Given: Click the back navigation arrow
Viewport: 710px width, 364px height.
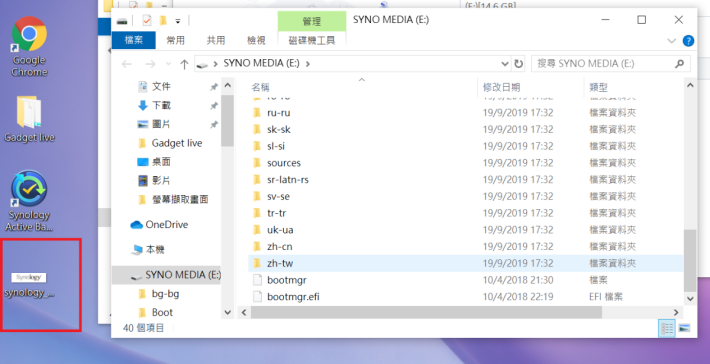Looking at the screenshot, I should (127, 64).
